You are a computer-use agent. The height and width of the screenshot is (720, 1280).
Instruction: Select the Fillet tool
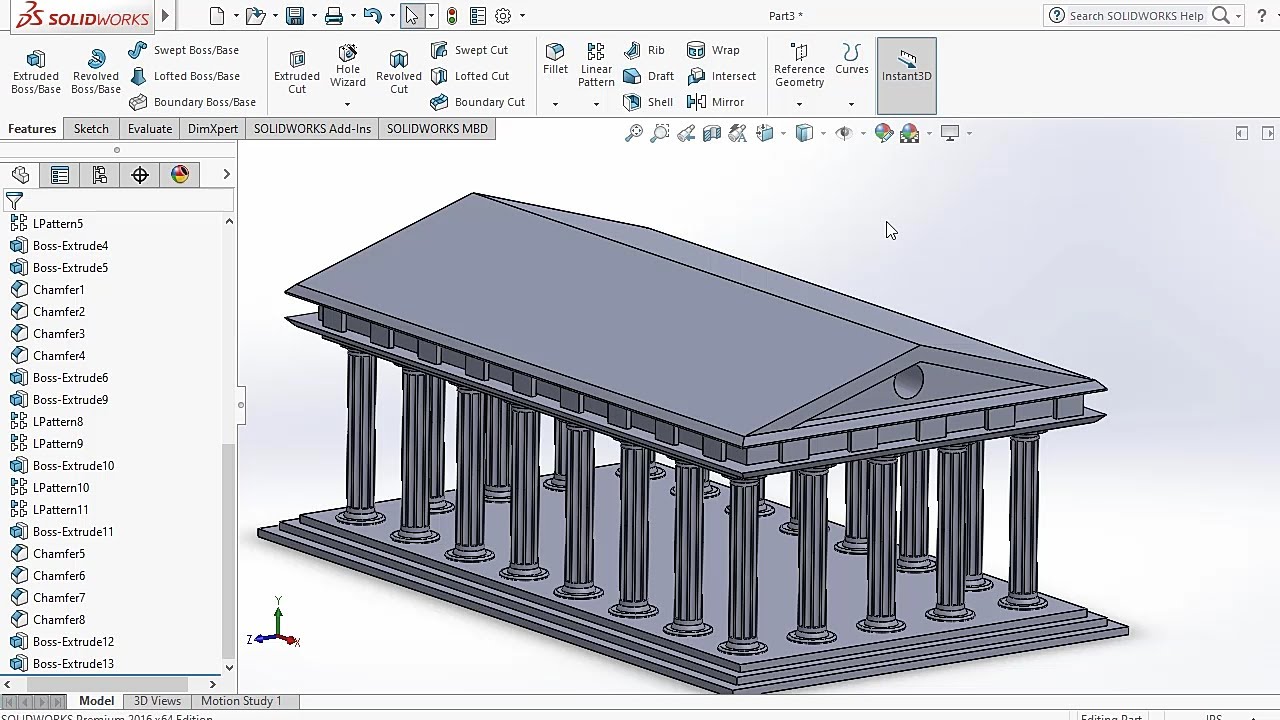pos(555,59)
